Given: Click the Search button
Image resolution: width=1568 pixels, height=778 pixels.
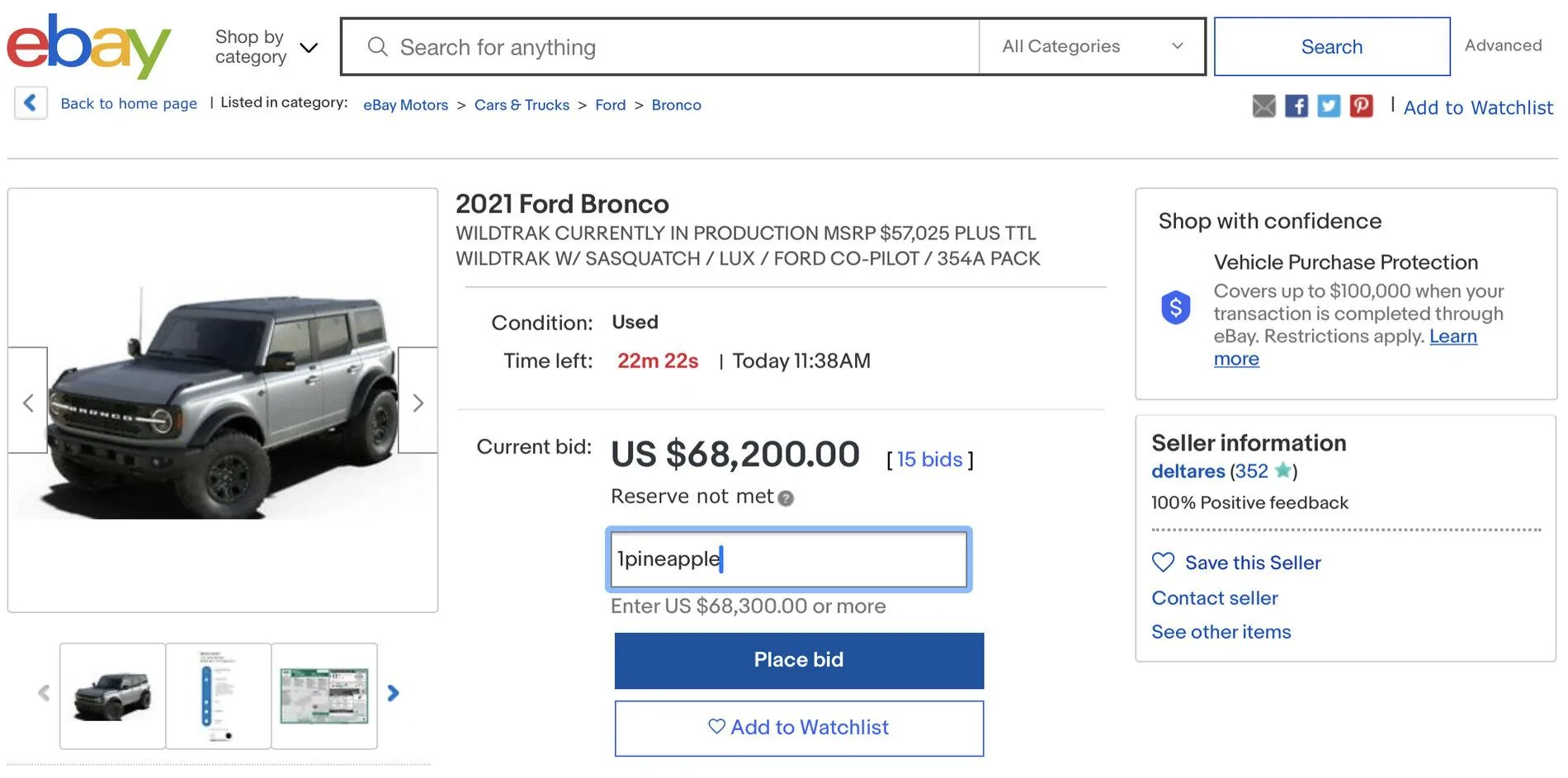Looking at the screenshot, I should pos(1331,47).
